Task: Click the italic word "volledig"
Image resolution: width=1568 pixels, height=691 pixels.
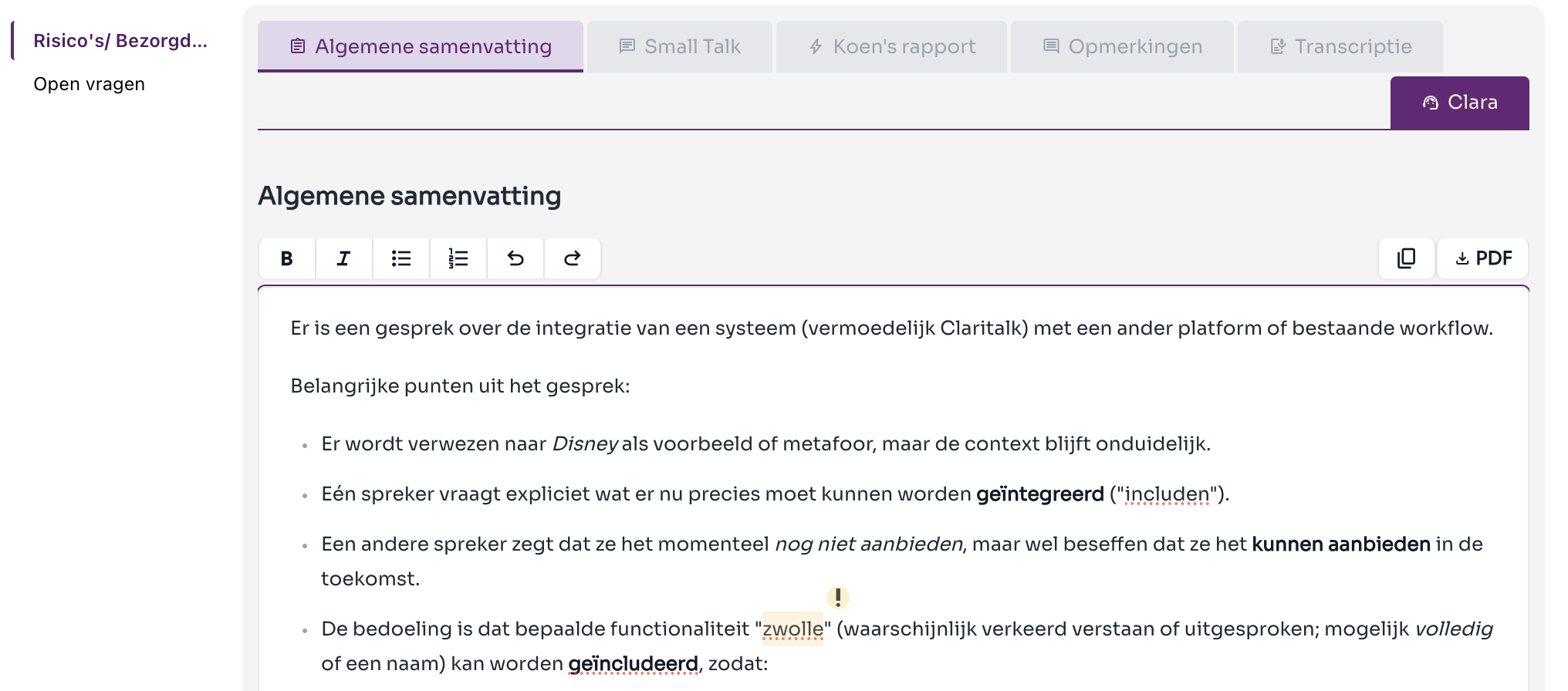Action: coord(1454,629)
